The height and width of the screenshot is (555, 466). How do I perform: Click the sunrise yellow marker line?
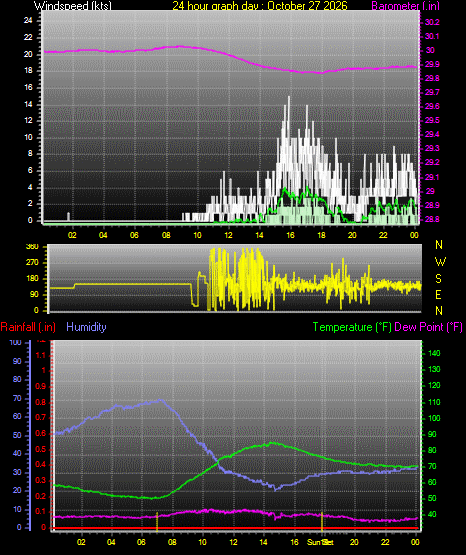(x=157, y=521)
